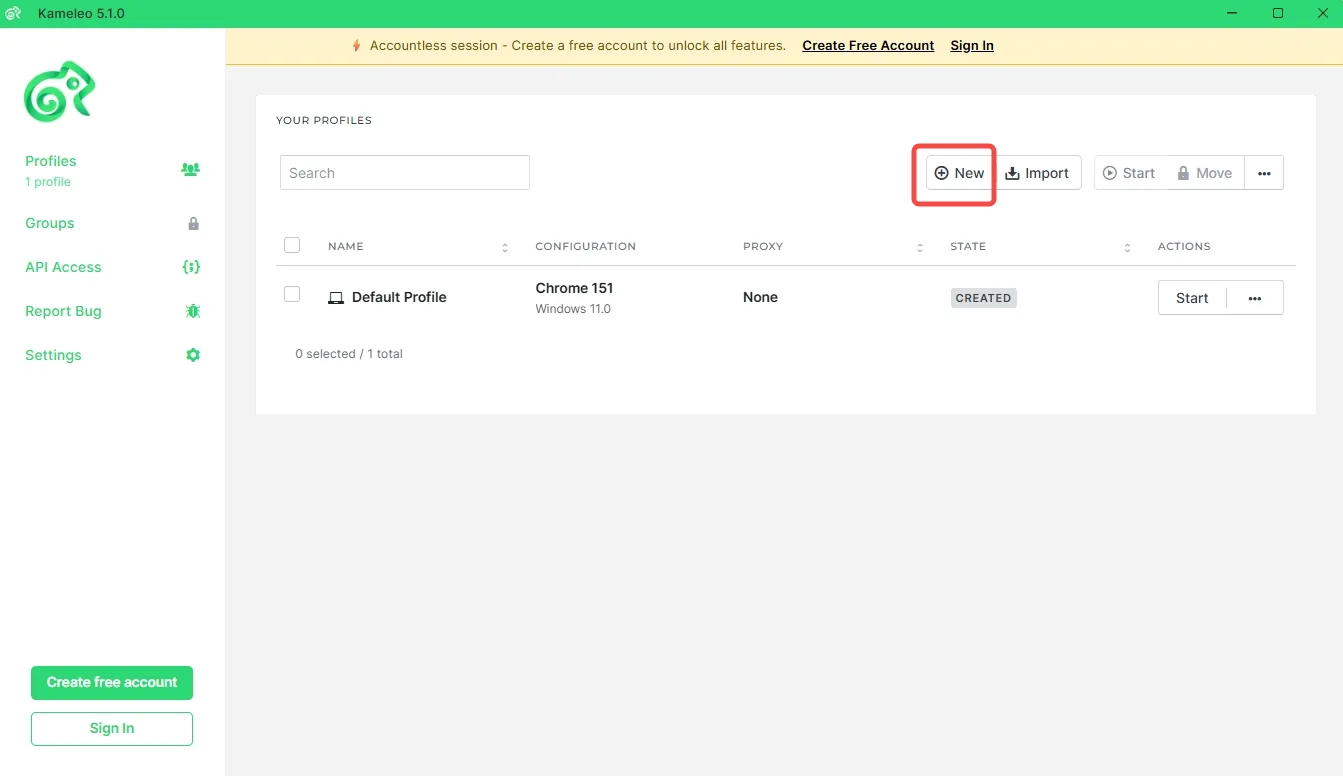
Task: Follow the Sign In link in the banner
Action: click(x=972, y=46)
